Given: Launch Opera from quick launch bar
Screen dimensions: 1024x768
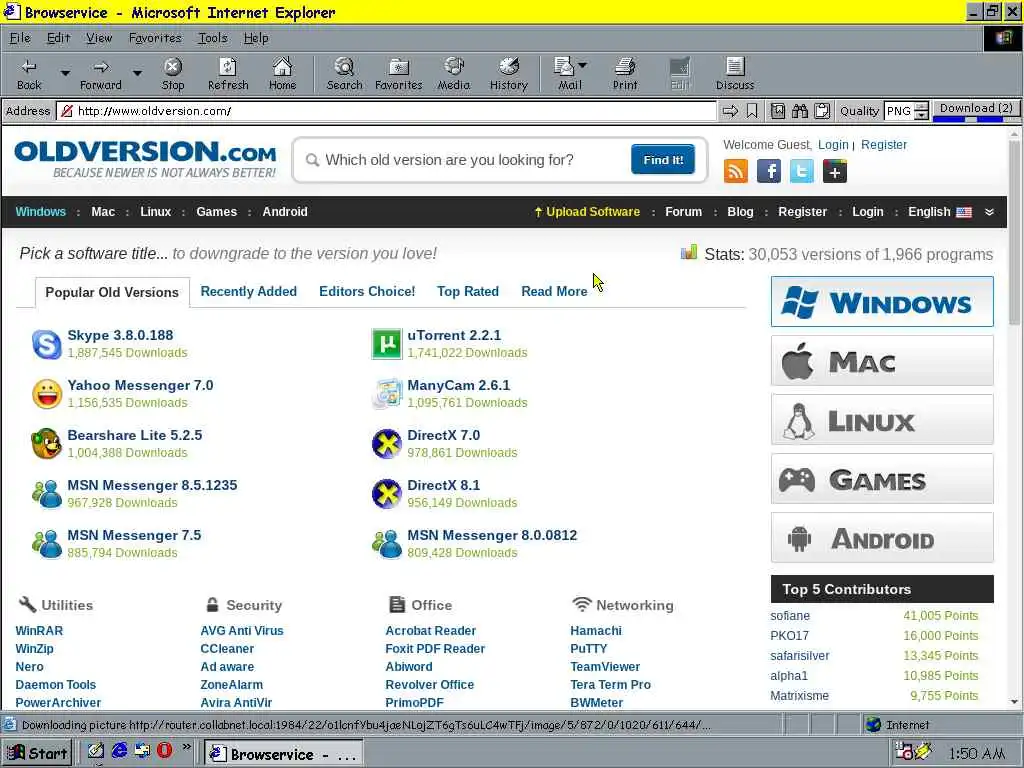Looking at the screenshot, I should [x=164, y=750].
